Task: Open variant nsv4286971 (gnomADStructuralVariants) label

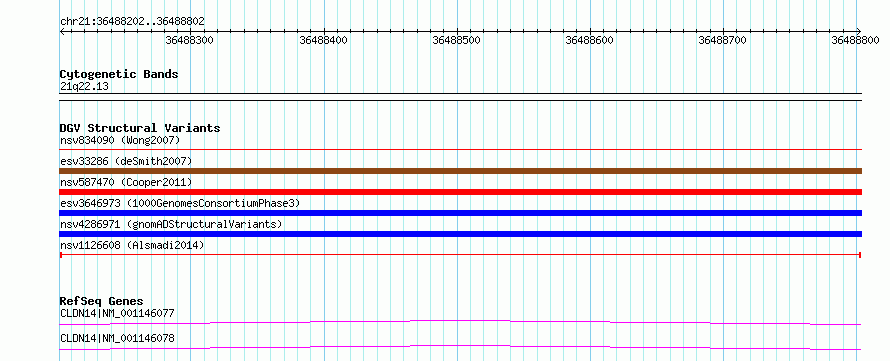Action: 171,224
